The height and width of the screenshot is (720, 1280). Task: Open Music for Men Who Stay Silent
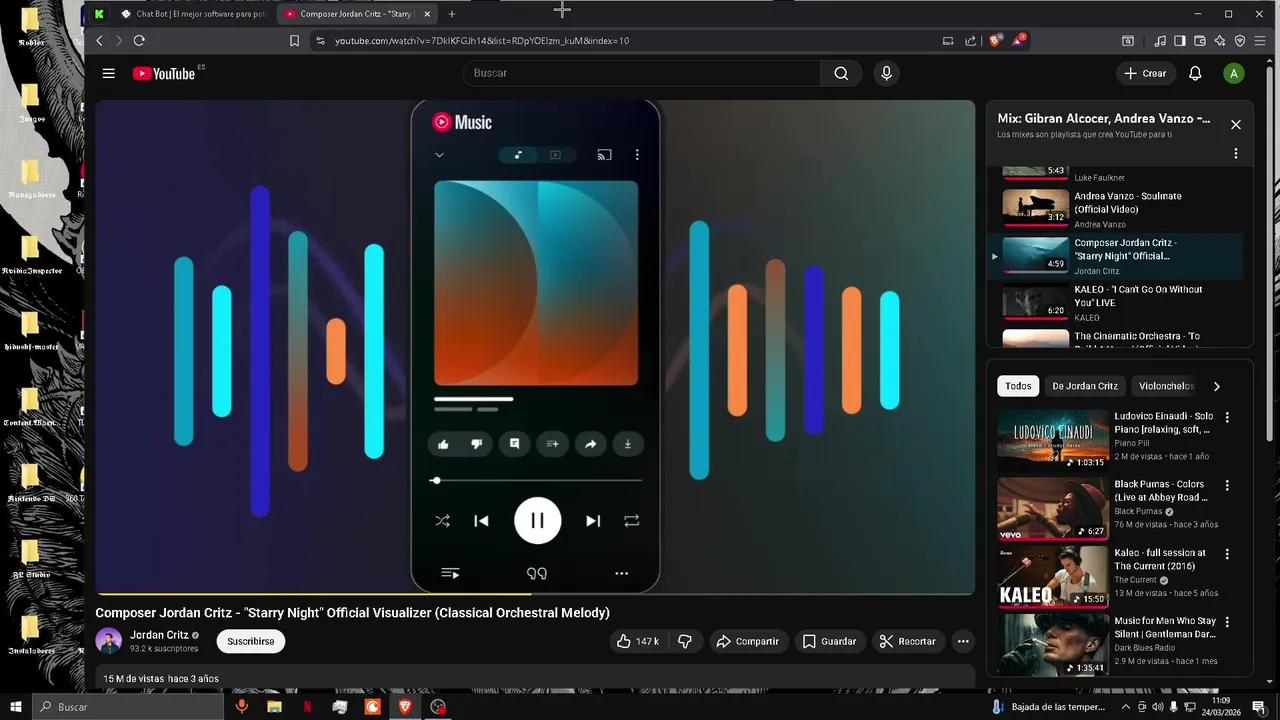point(1165,627)
